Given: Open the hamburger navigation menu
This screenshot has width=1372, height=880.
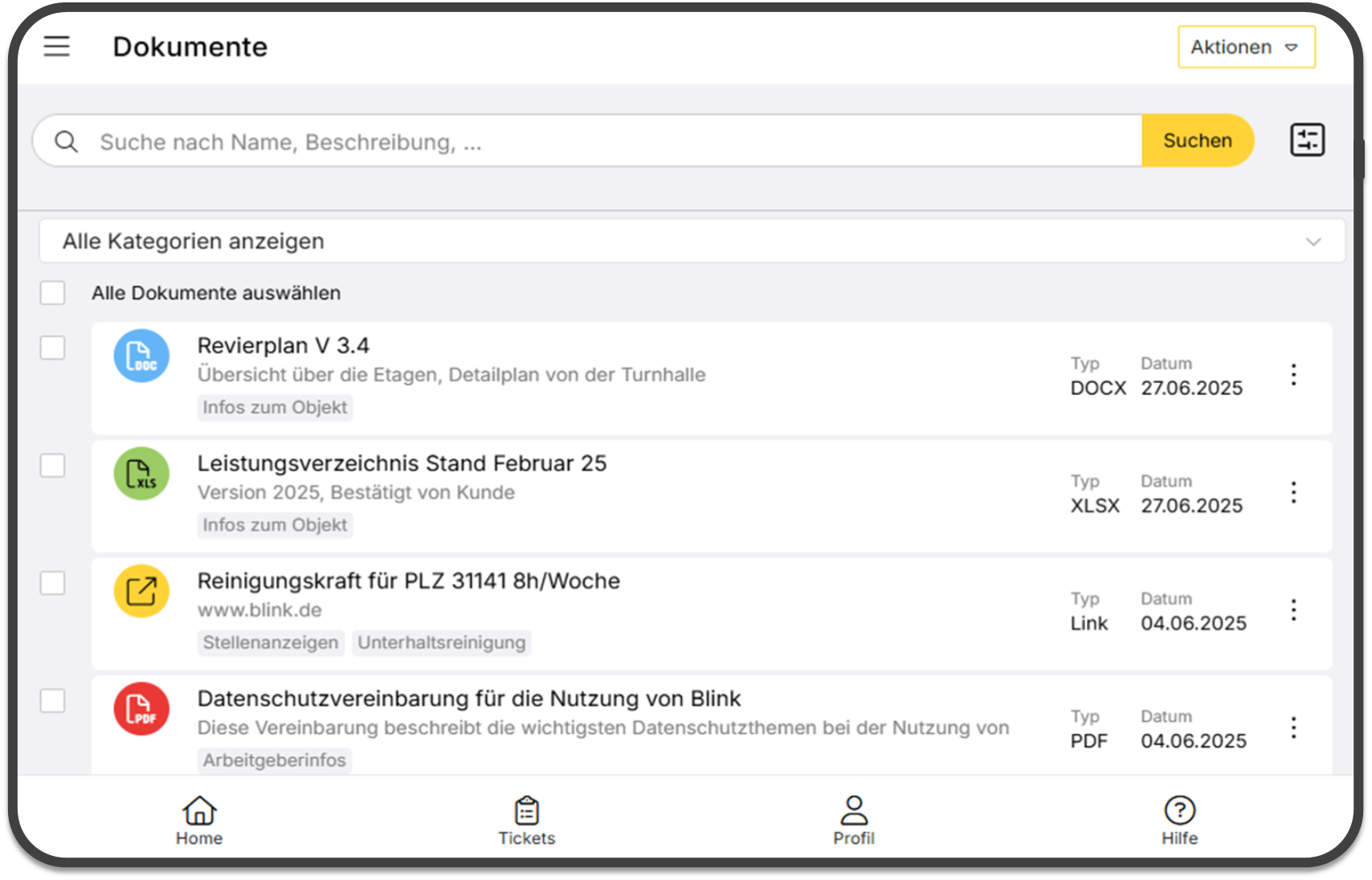Looking at the screenshot, I should coord(56,47).
